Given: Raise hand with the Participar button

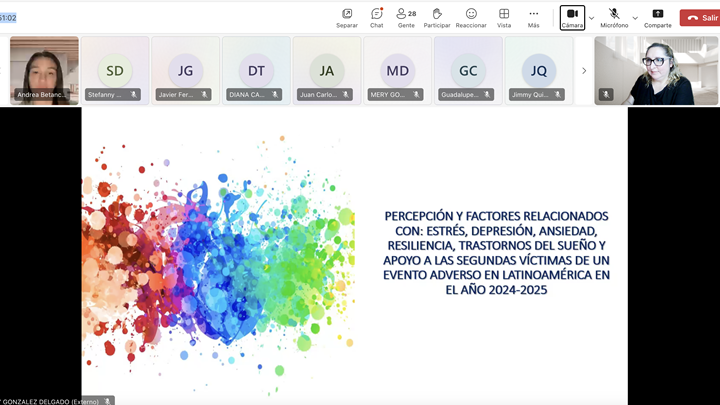Looking at the screenshot, I should [437, 15].
